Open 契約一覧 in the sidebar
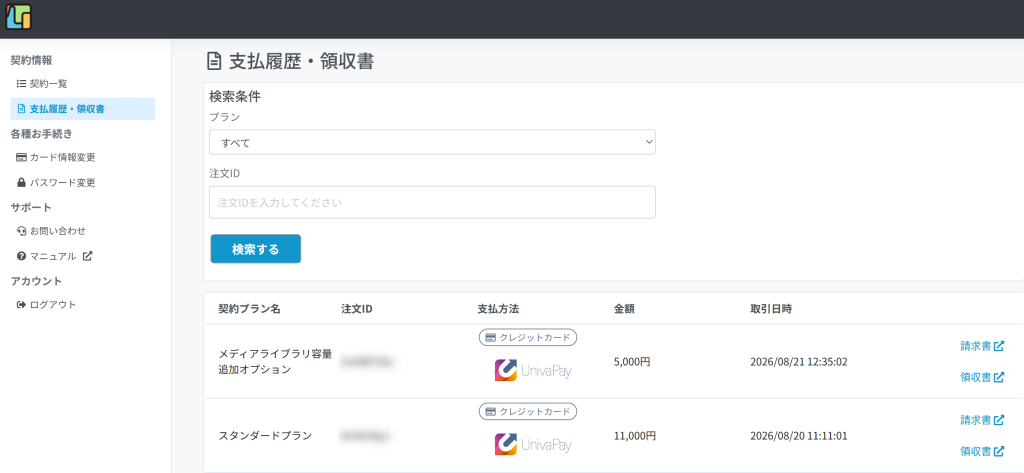 tap(42, 84)
